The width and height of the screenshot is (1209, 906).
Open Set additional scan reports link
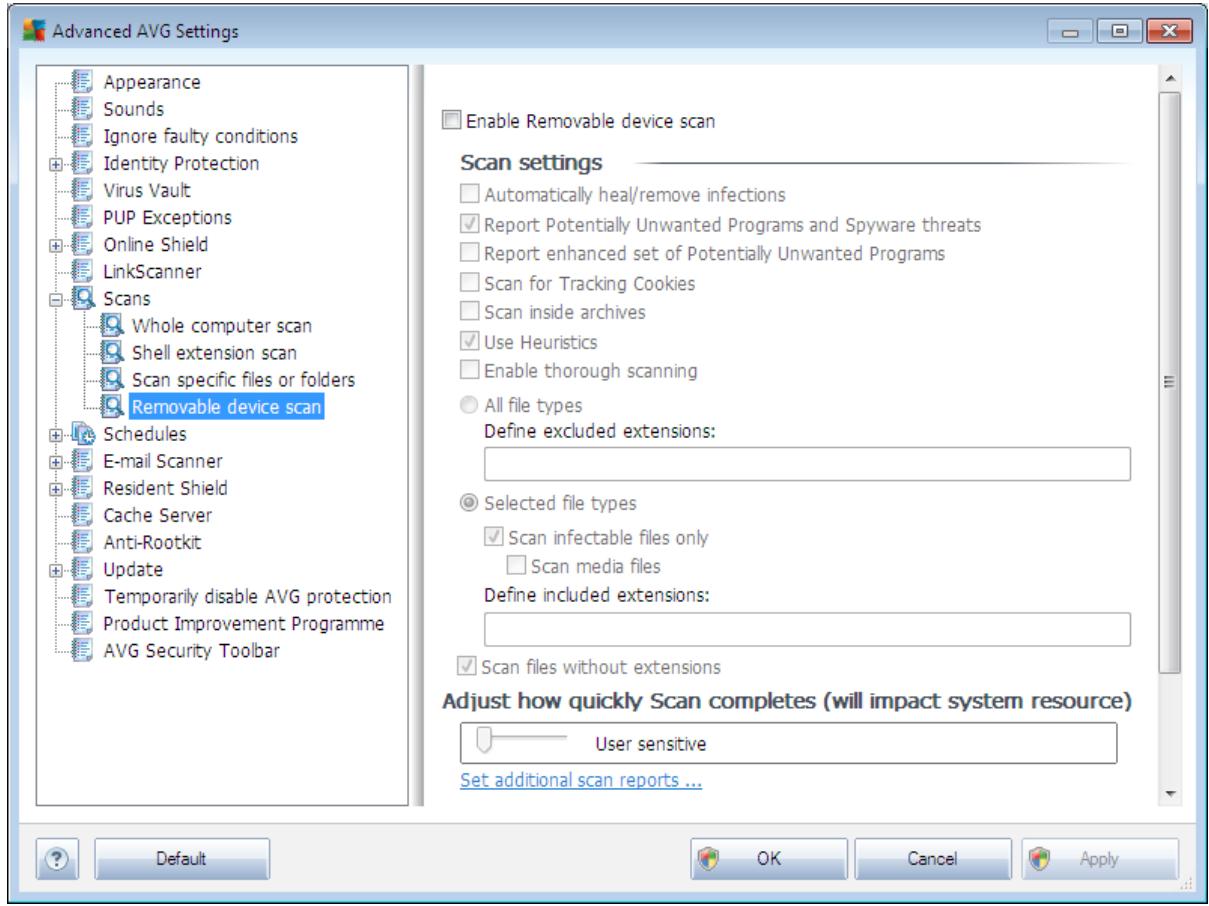point(581,780)
